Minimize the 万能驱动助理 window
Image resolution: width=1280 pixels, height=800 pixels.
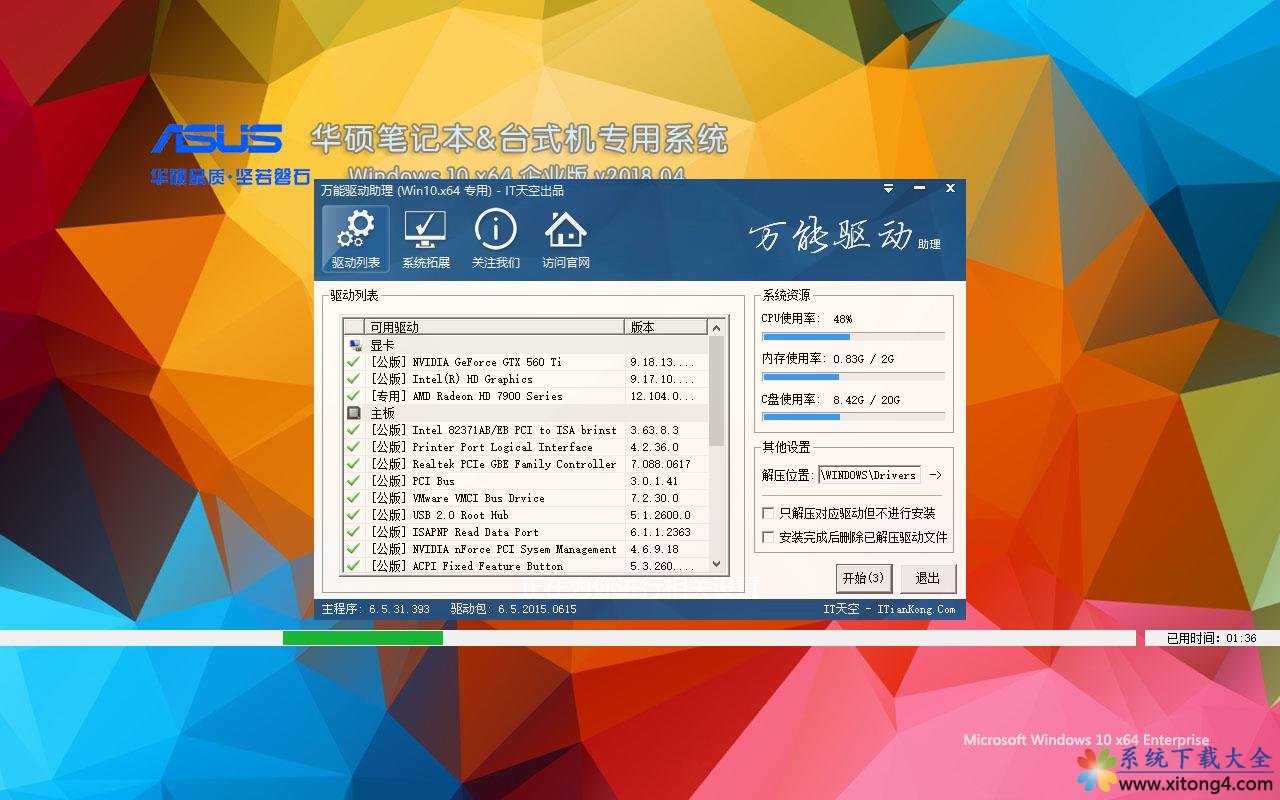click(919, 188)
